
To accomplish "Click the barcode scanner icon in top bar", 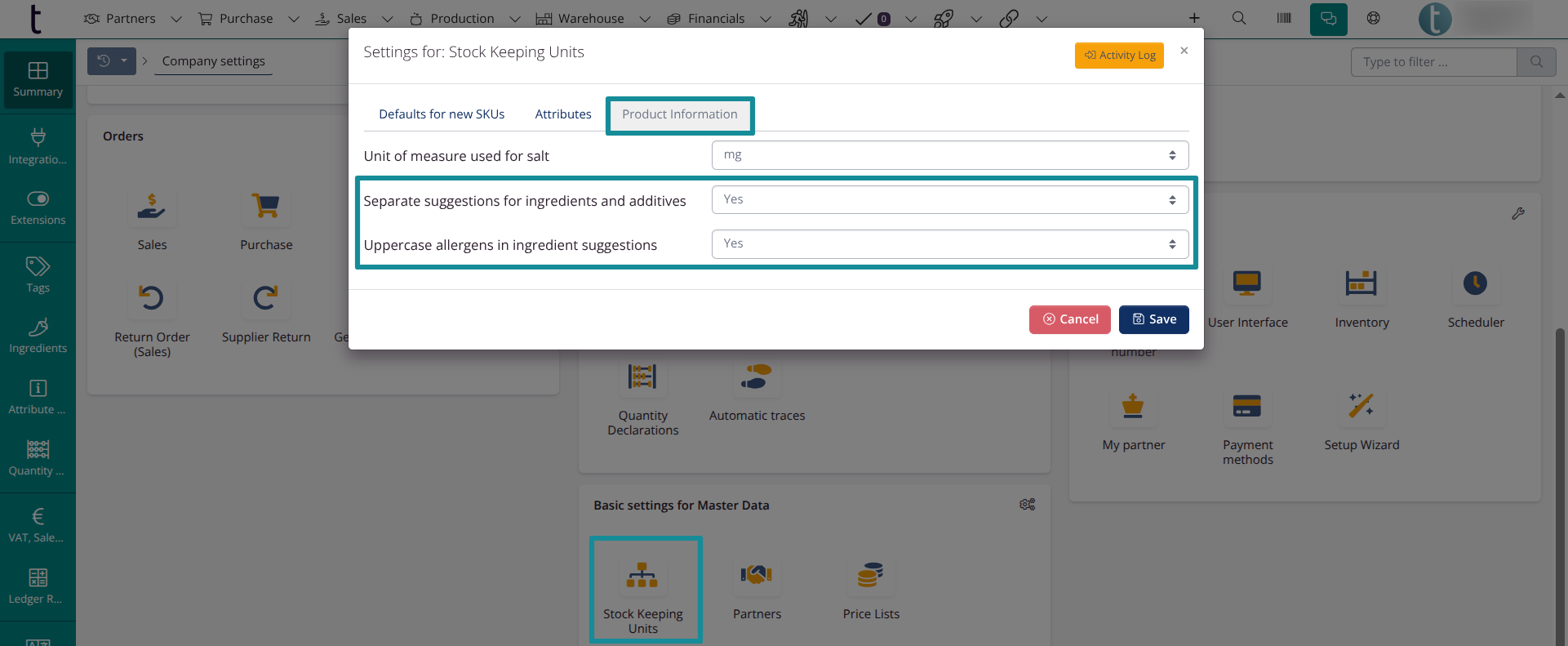I will point(1284,18).
